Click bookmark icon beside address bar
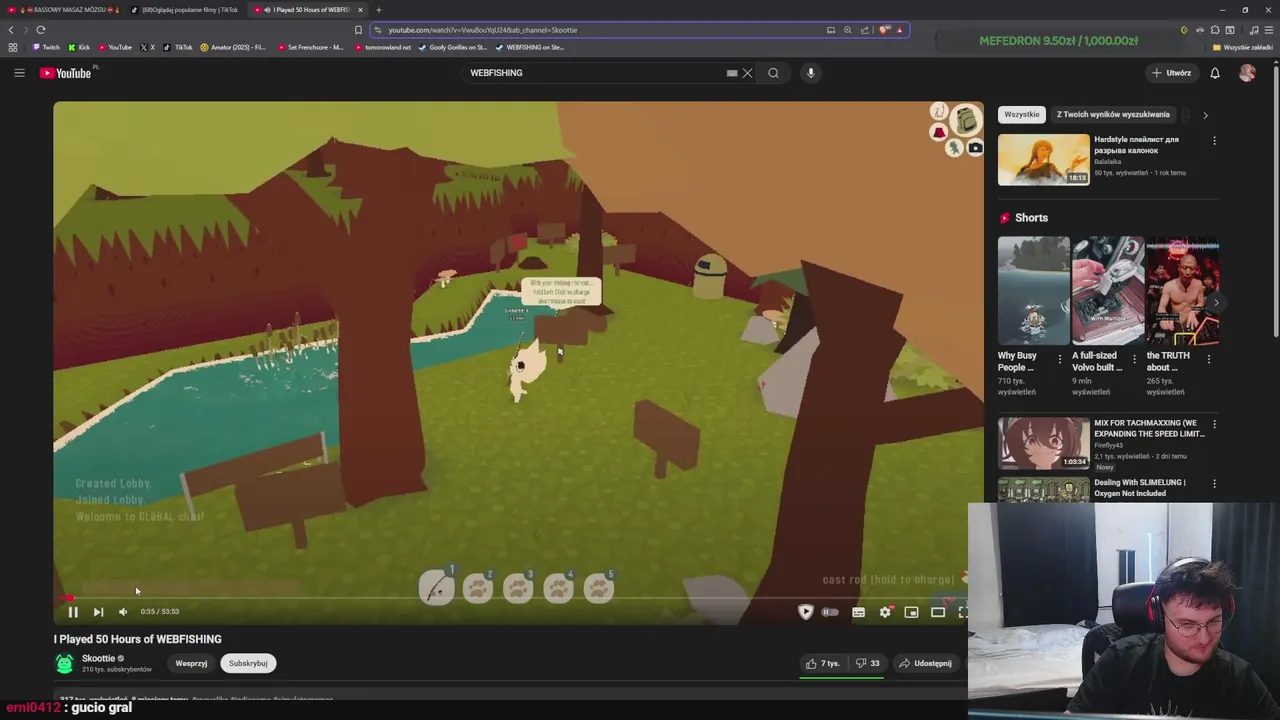This screenshot has width=1280, height=720. pyautogui.click(x=358, y=30)
